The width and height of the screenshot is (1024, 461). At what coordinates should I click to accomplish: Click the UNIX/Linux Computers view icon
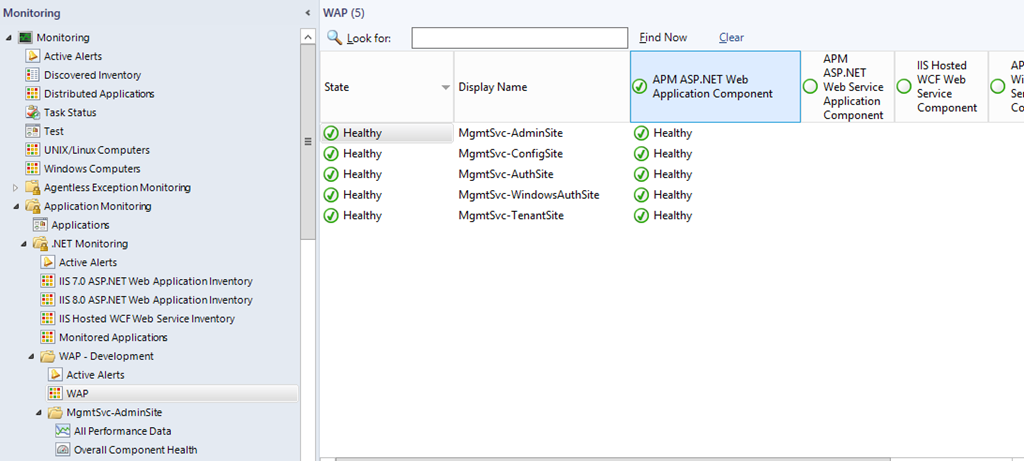click(x=33, y=150)
